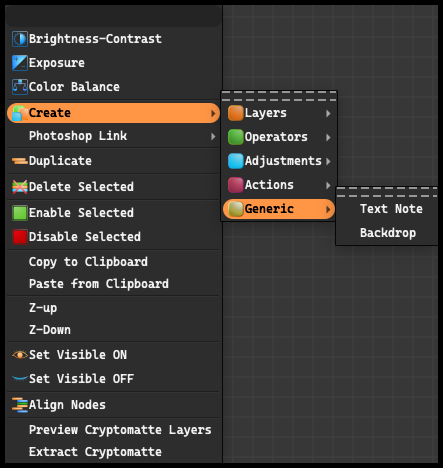Turn visibility on with the eye icon
Screen dimensions: 443x468
pyautogui.click(x=20, y=355)
